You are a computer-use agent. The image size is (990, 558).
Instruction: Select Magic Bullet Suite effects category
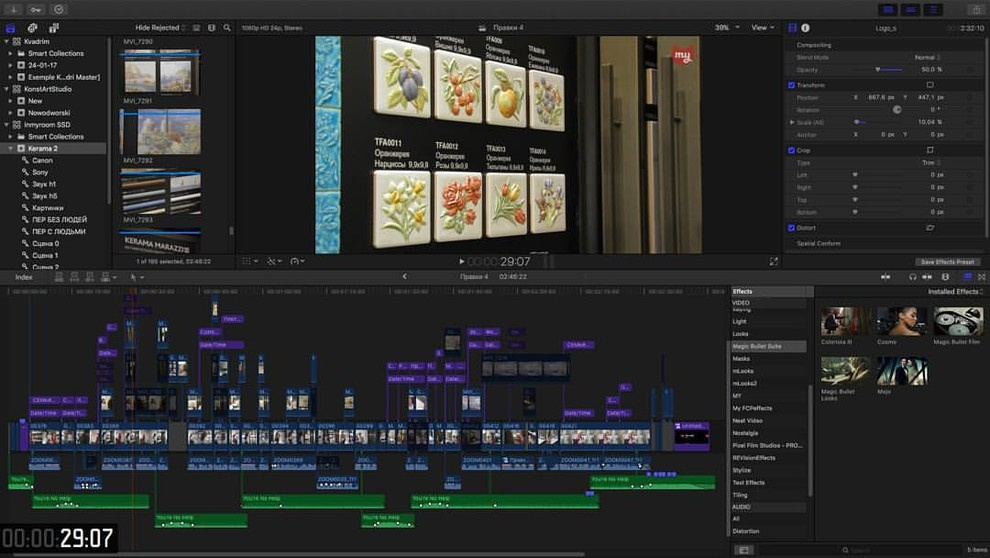(x=756, y=346)
